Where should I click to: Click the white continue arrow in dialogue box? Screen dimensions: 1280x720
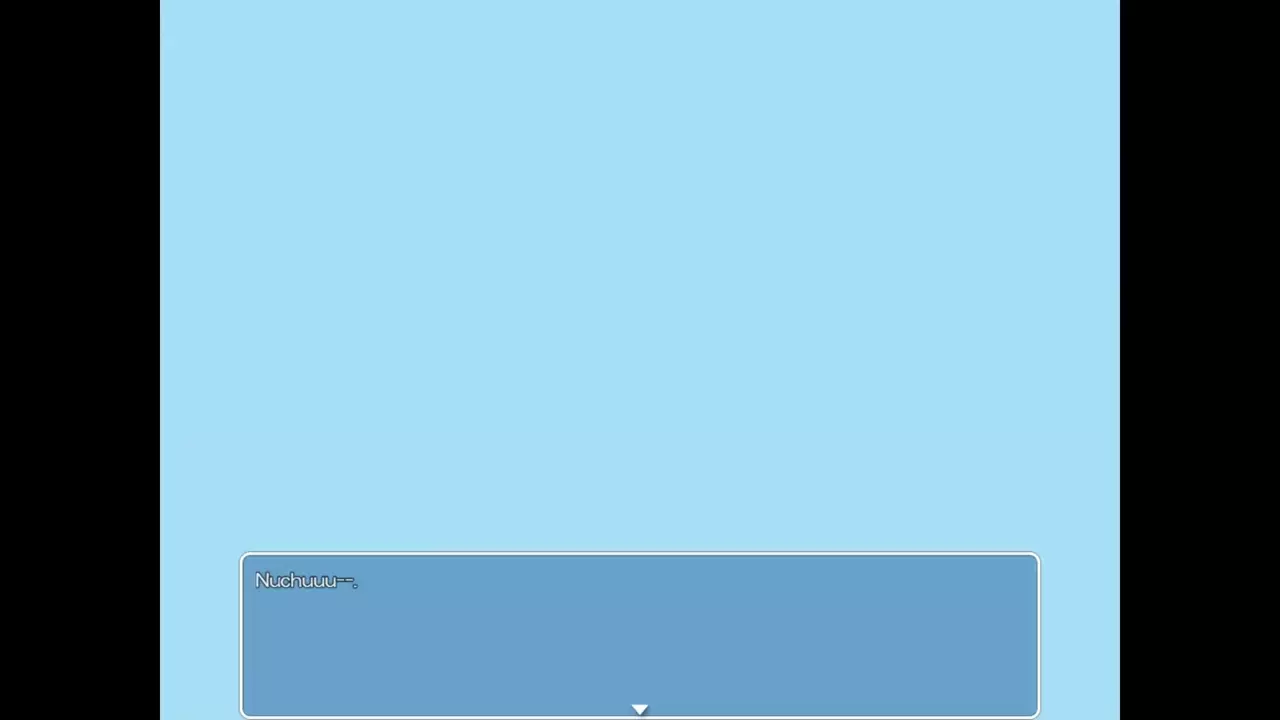pos(640,709)
